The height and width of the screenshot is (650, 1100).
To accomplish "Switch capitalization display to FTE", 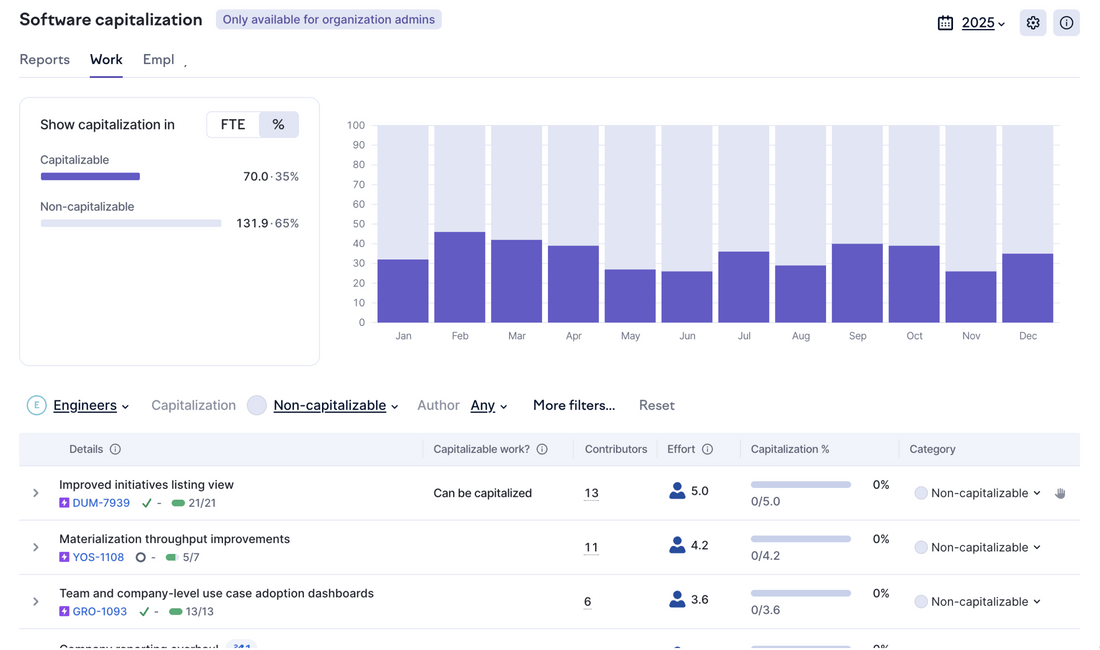I will click(232, 124).
